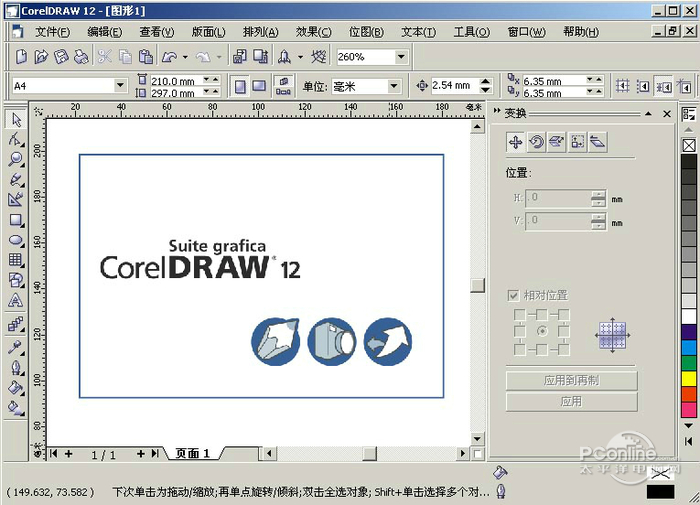Viewport: 700px width, 505px height.
Task: Toggle the 相对位置 checkbox
Action: pyautogui.click(x=513, y=295)
